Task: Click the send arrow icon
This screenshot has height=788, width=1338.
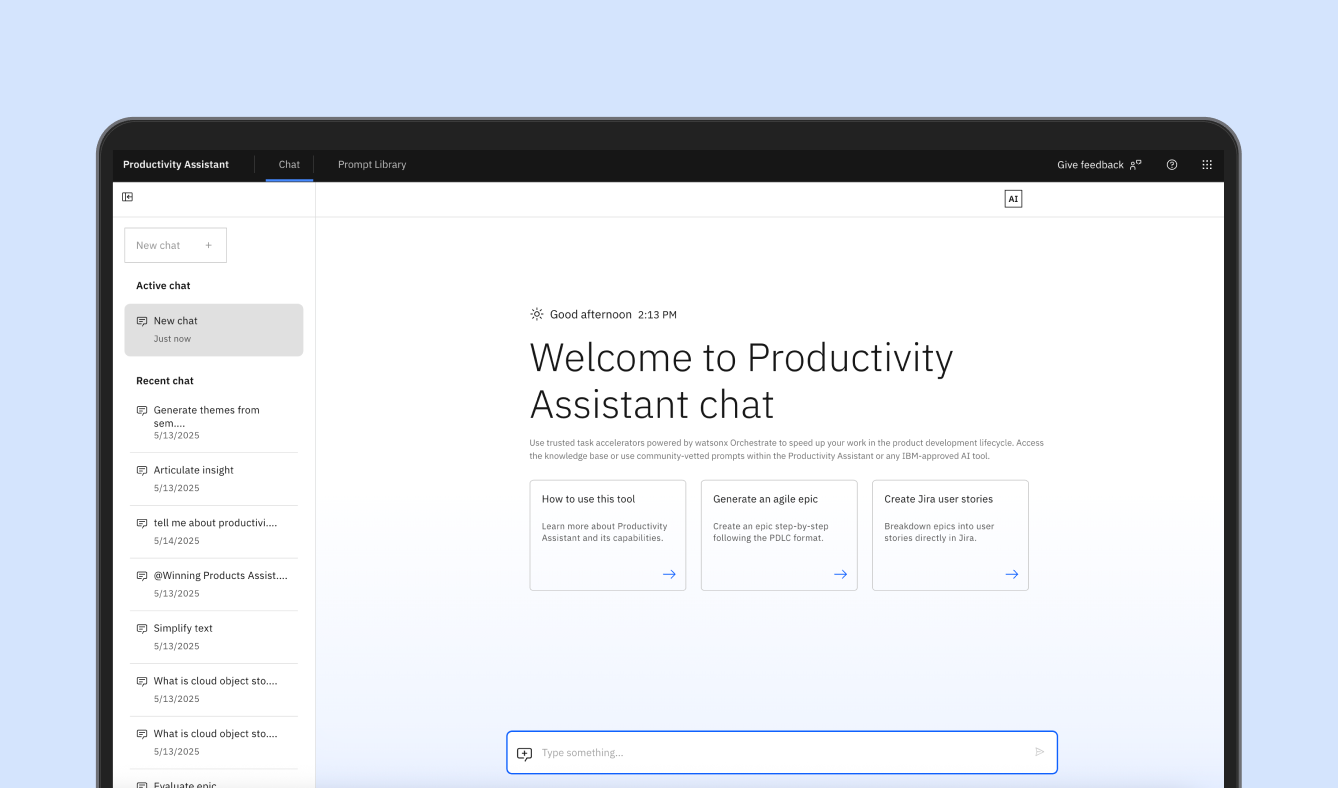Action: click(x=1039, y=752)
